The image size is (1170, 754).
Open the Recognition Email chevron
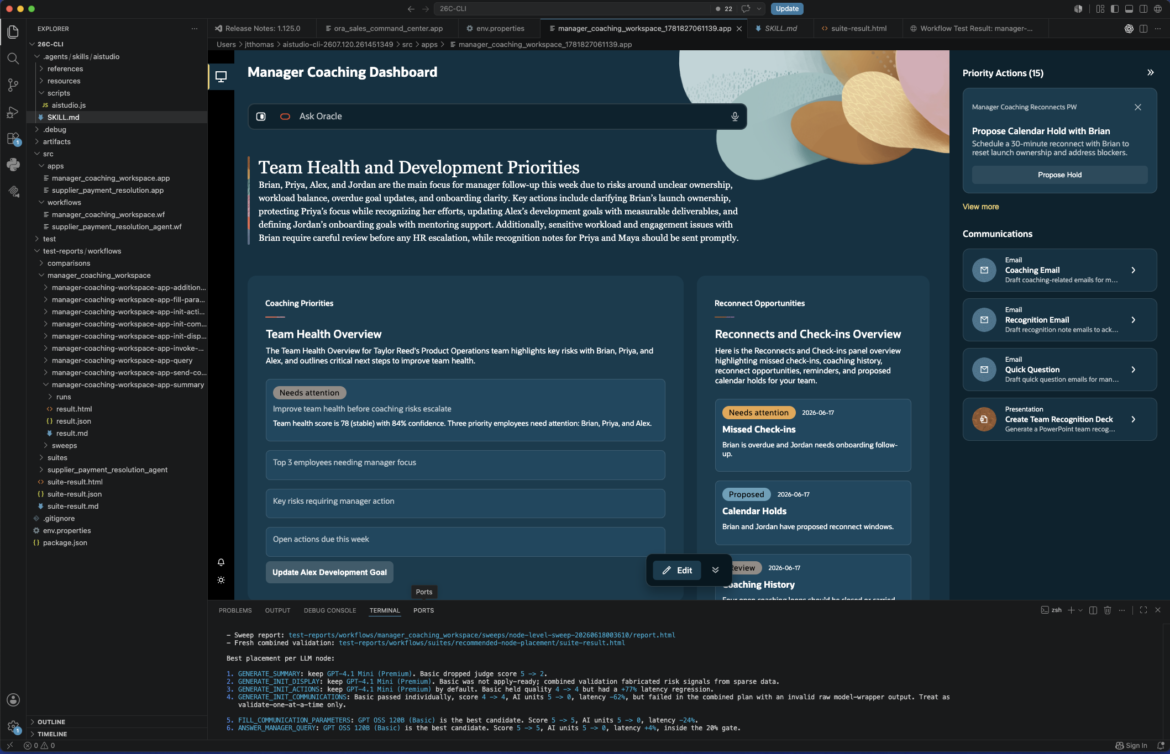1133,320
